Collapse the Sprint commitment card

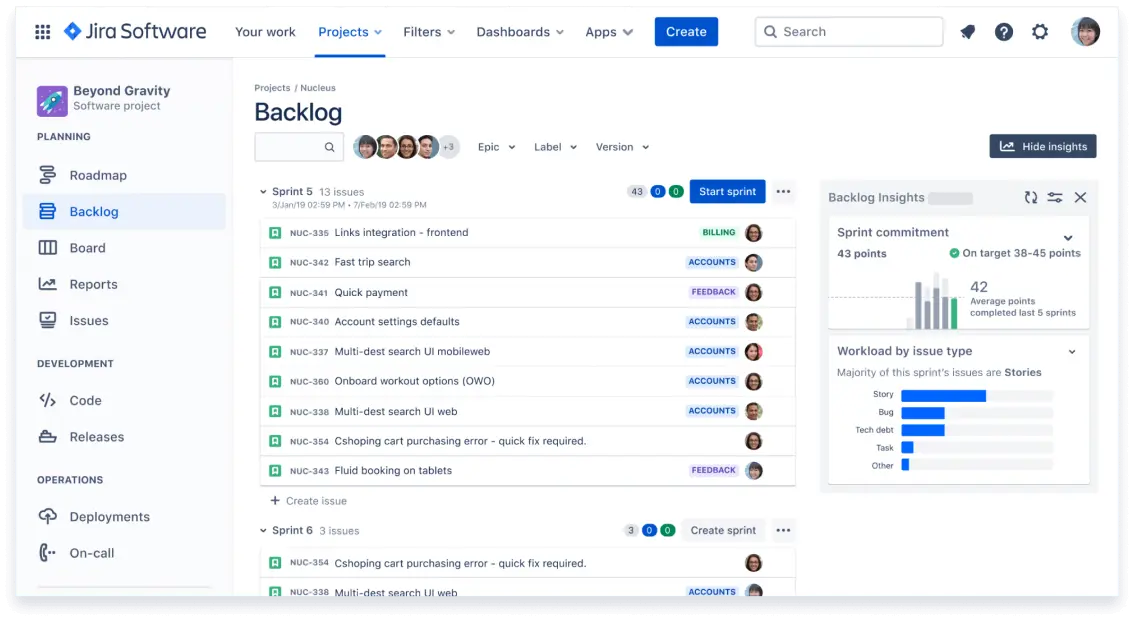click(x=1068, y=238)
